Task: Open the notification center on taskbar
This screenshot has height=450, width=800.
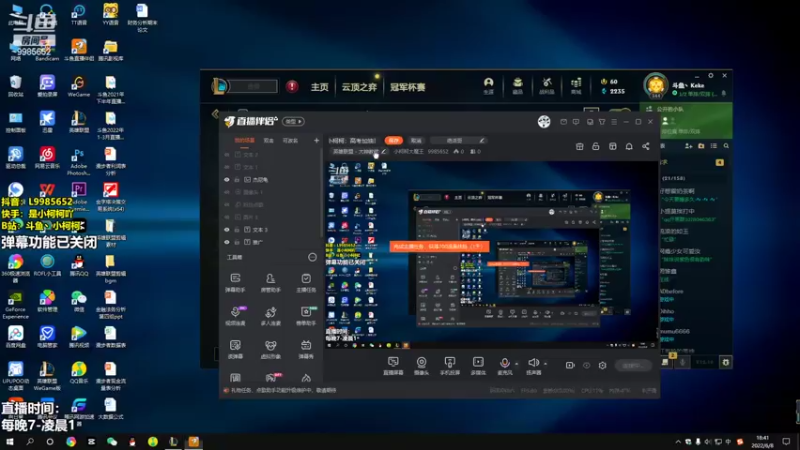Action: click(786, 442)
